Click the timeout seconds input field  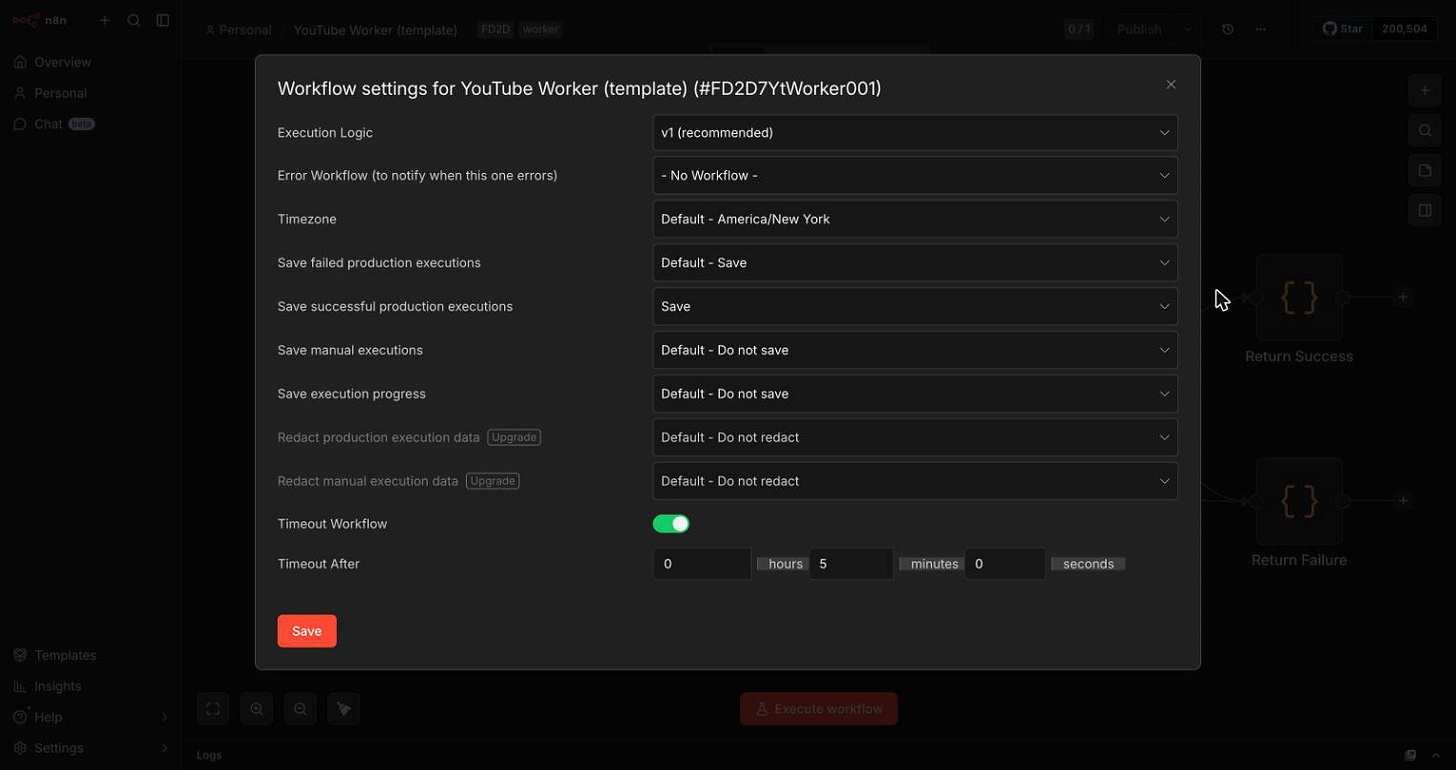[1005, 564]
